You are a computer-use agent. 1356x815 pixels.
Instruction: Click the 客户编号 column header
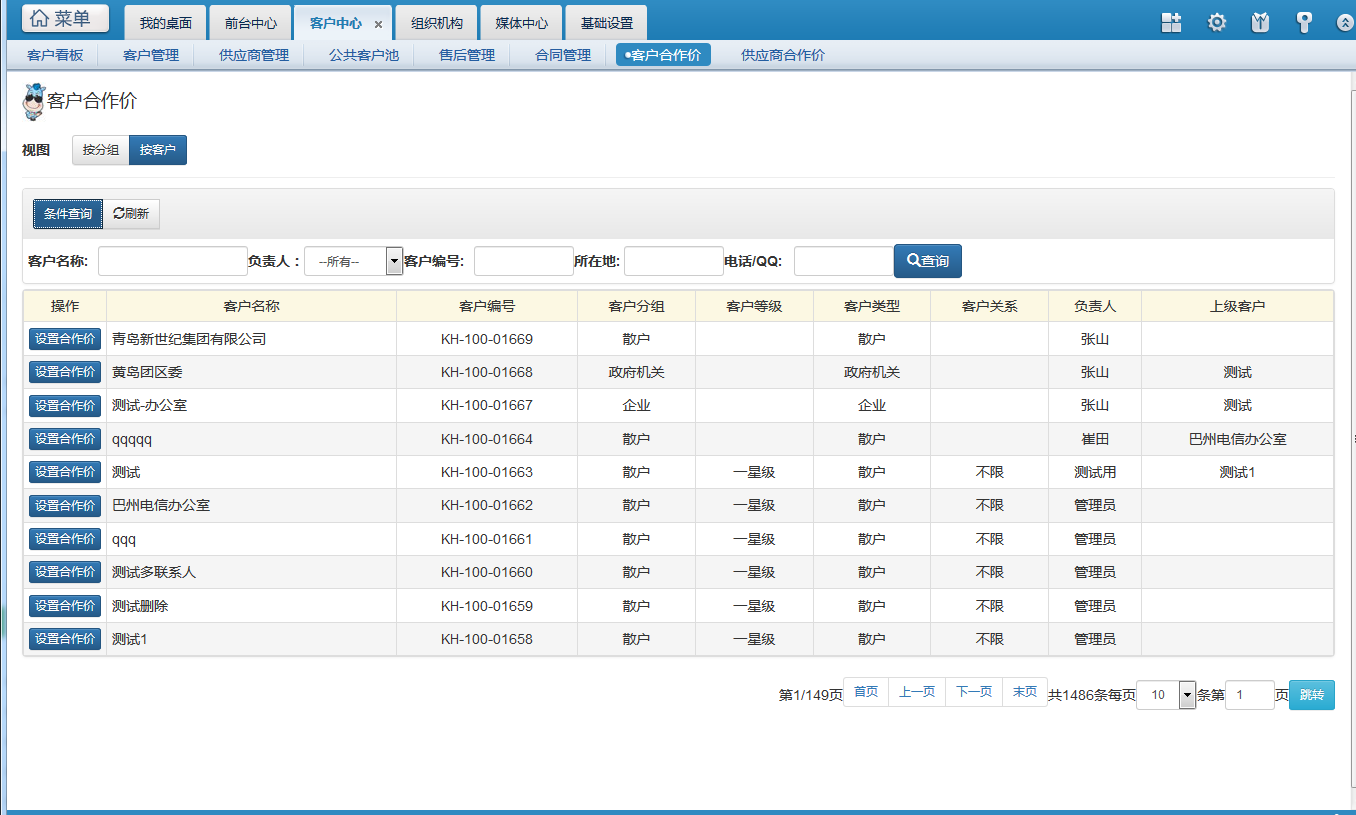[487, 306]
